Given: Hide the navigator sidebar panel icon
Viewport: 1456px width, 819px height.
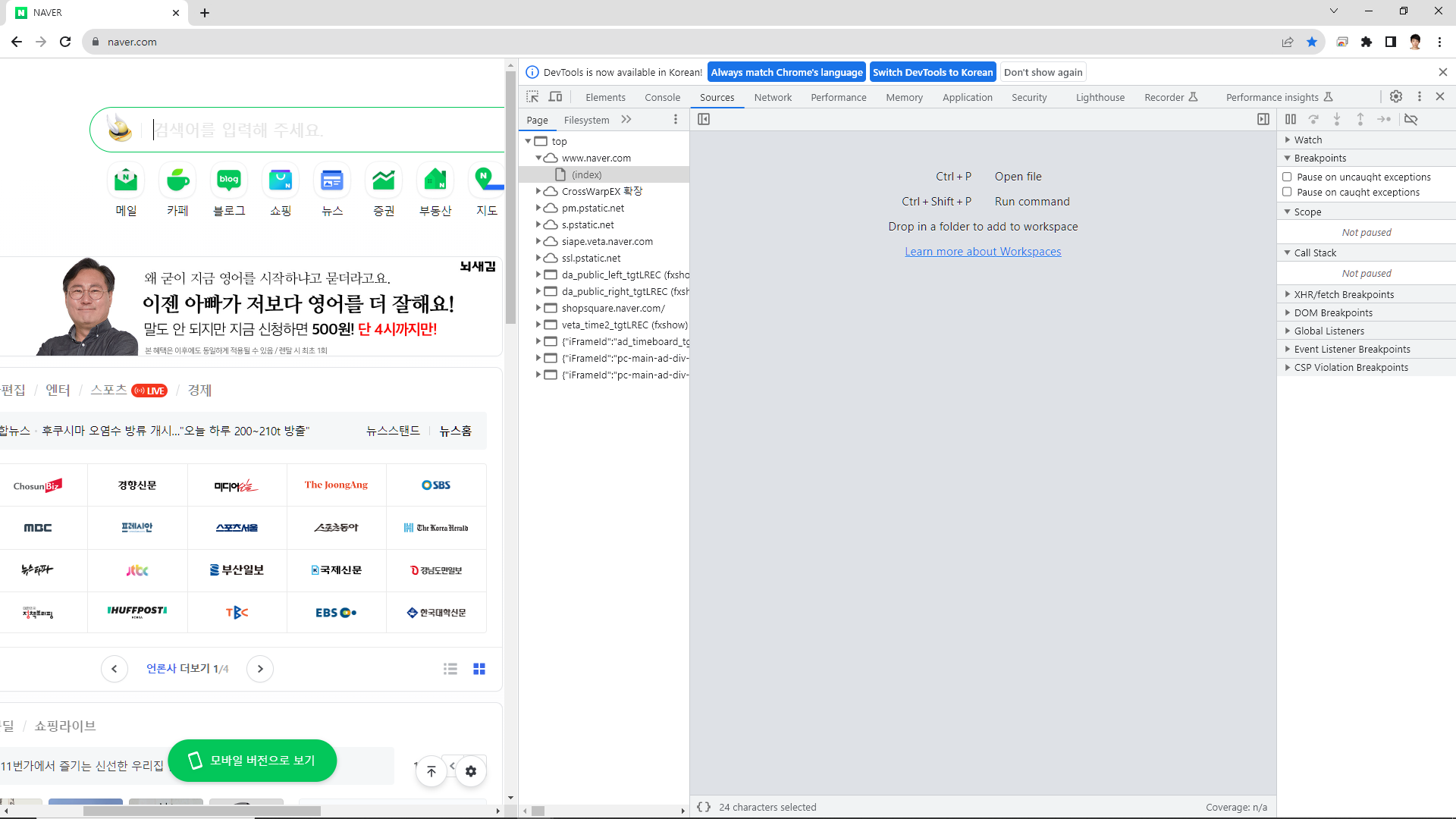Looking at the screenshot, I should tap(704, 119).
